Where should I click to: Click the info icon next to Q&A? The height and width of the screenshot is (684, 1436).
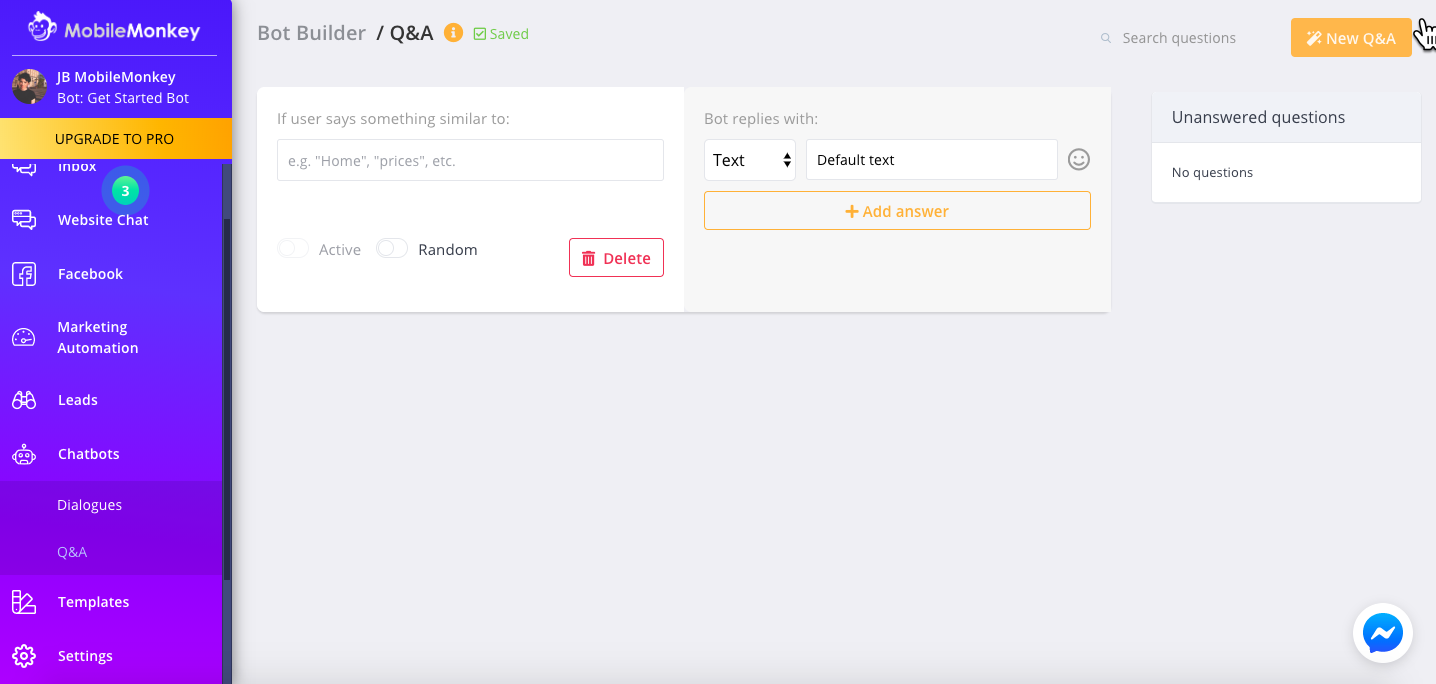pos(453,32)
